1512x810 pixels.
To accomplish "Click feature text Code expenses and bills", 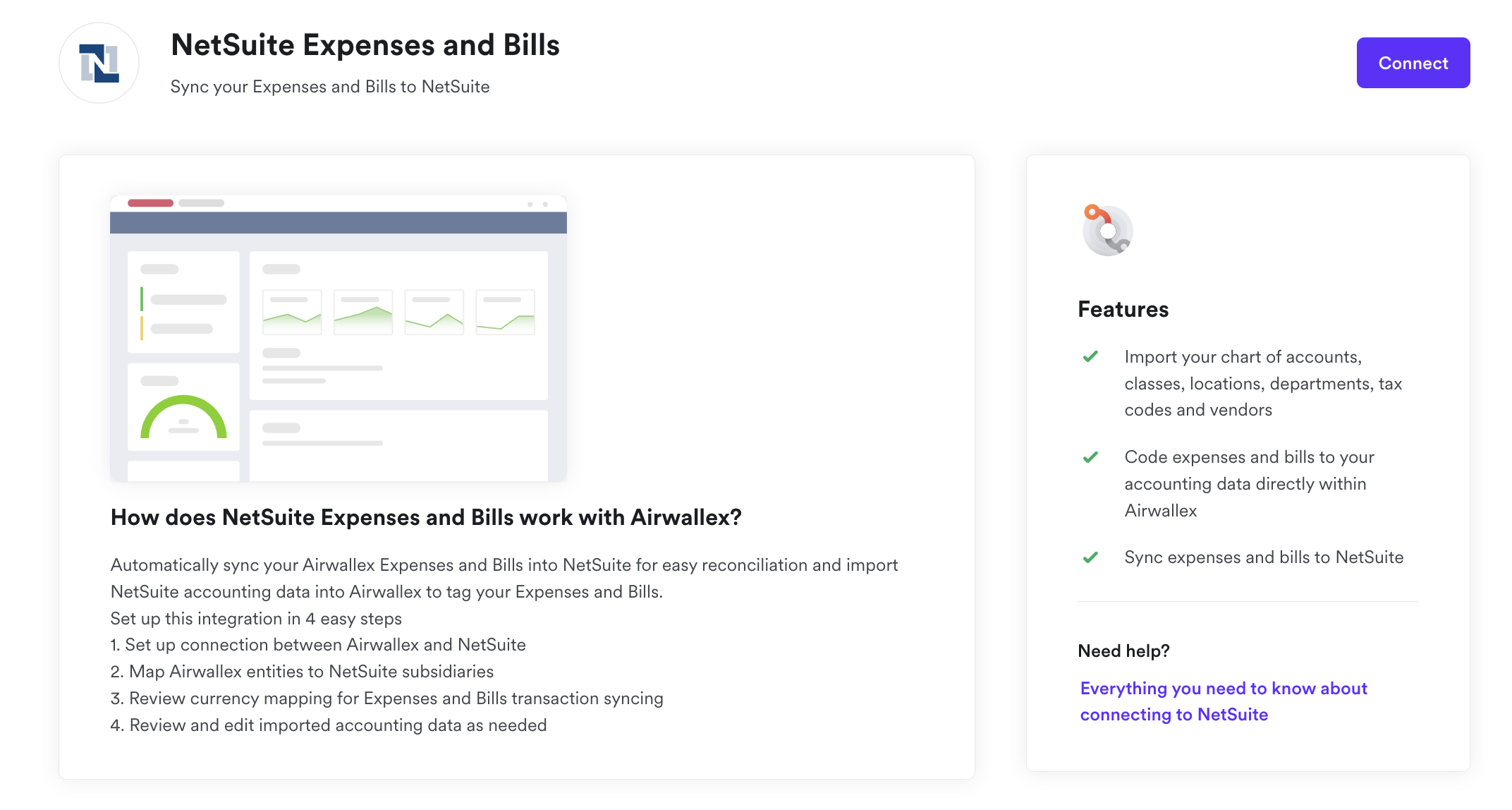I will (x=1249, y=484).
